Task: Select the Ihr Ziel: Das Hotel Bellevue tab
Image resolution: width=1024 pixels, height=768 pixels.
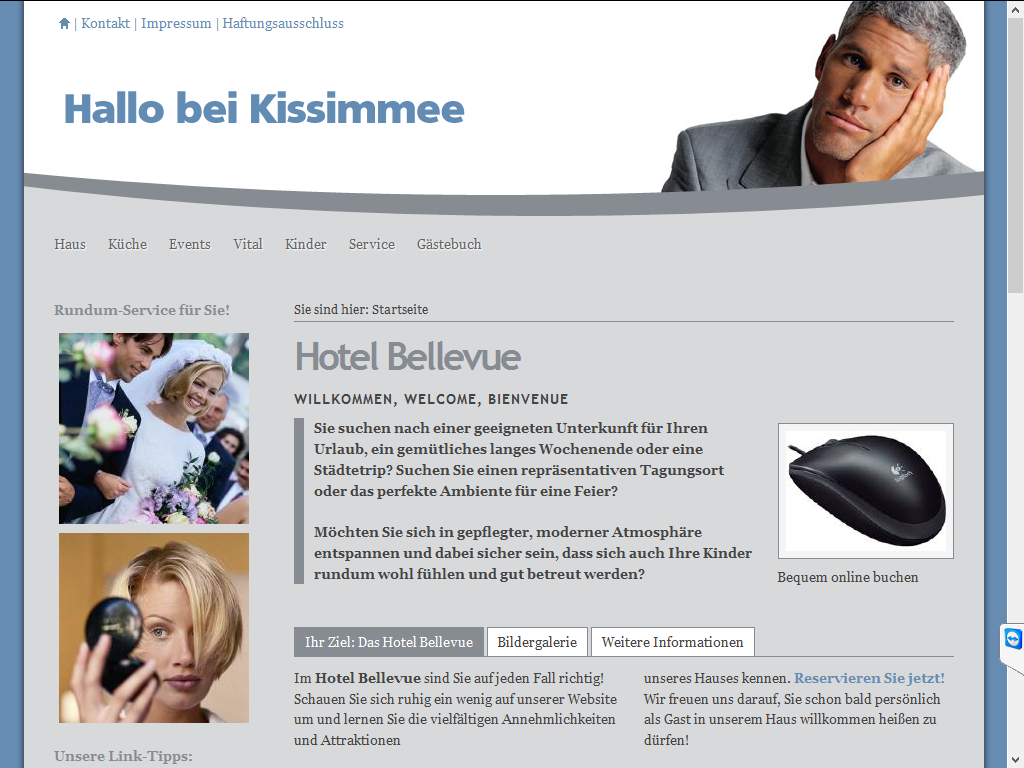Action: click(x=389, y=642)
